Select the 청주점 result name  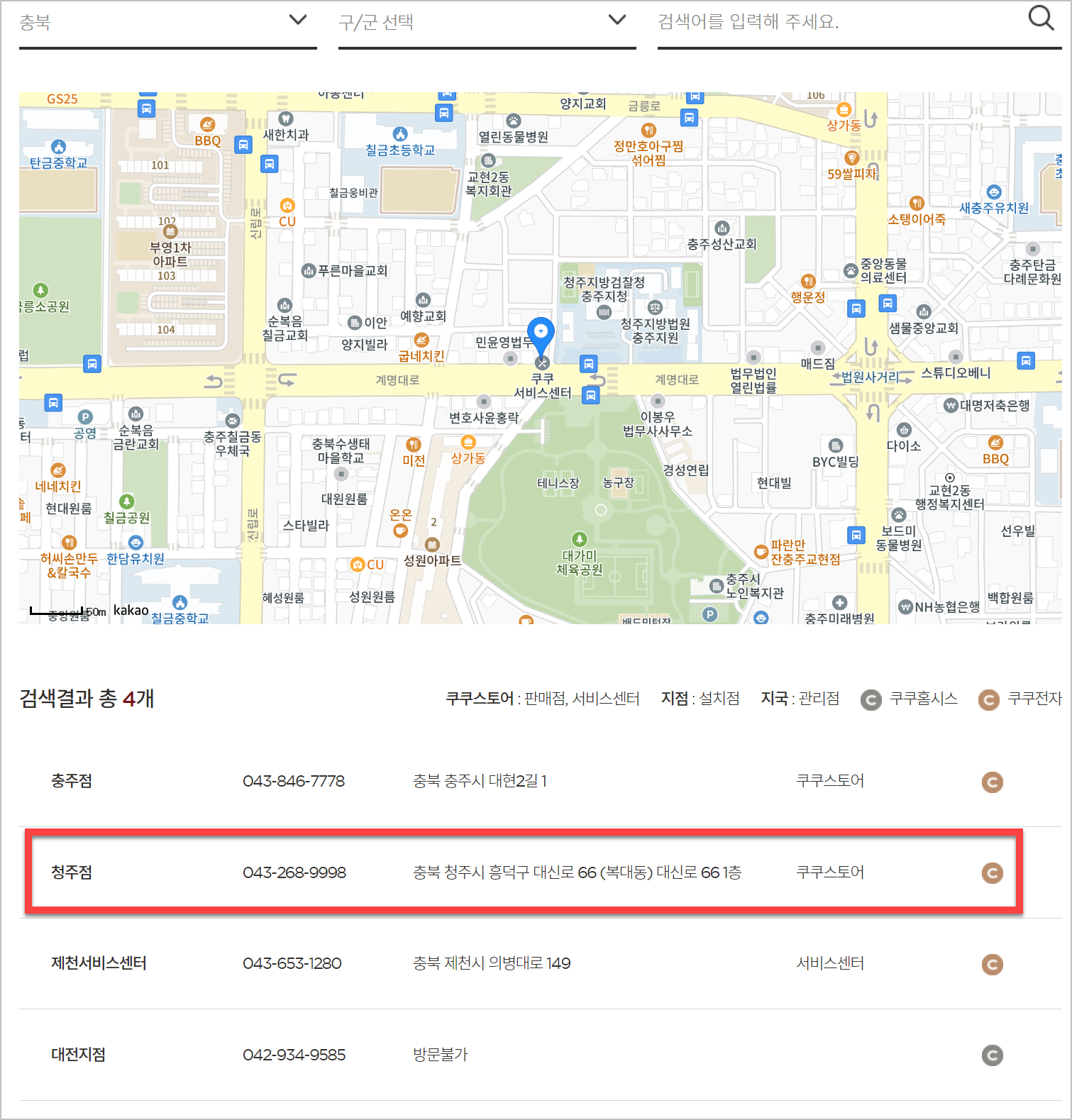point(72,872)
